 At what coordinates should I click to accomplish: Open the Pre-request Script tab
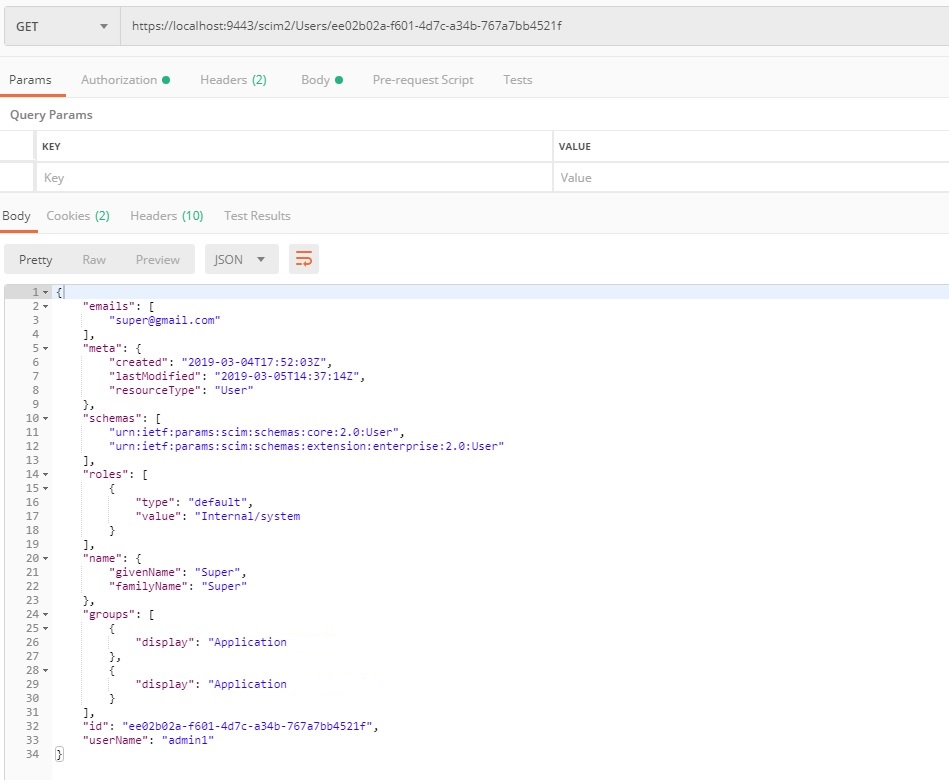(423, 80)
